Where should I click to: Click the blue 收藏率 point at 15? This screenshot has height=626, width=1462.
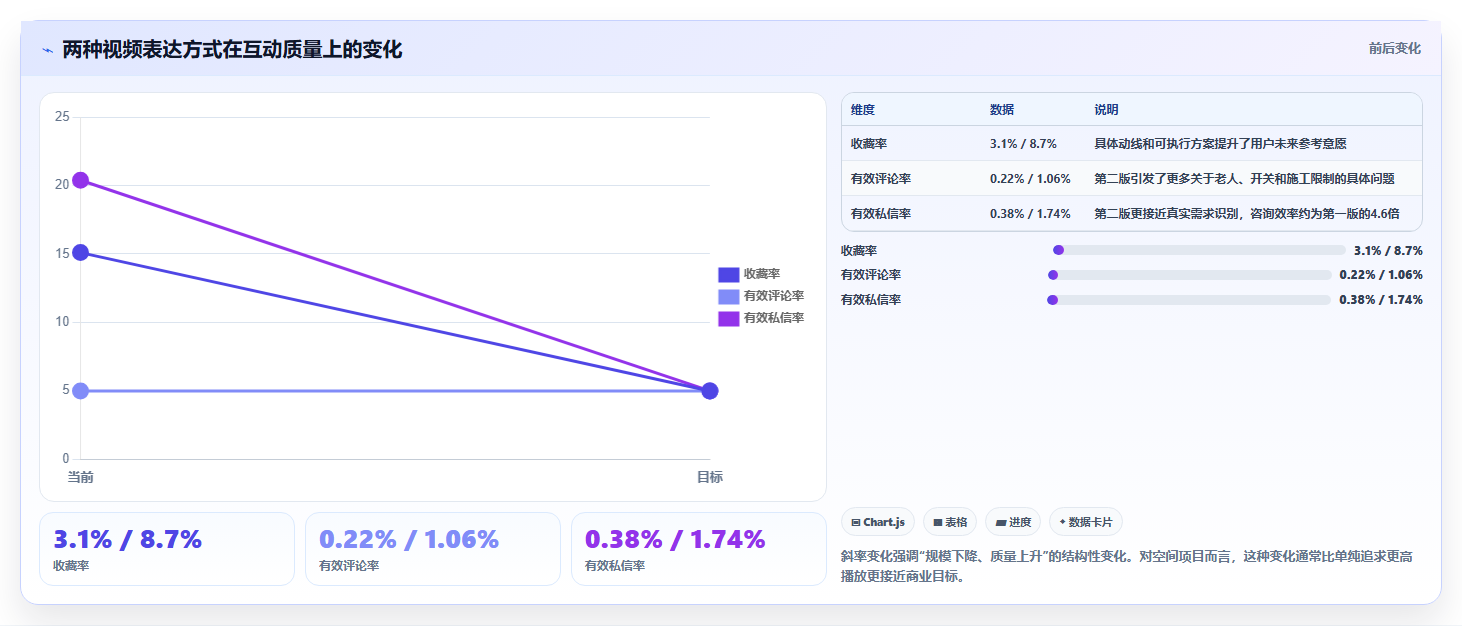click(80, 252)
